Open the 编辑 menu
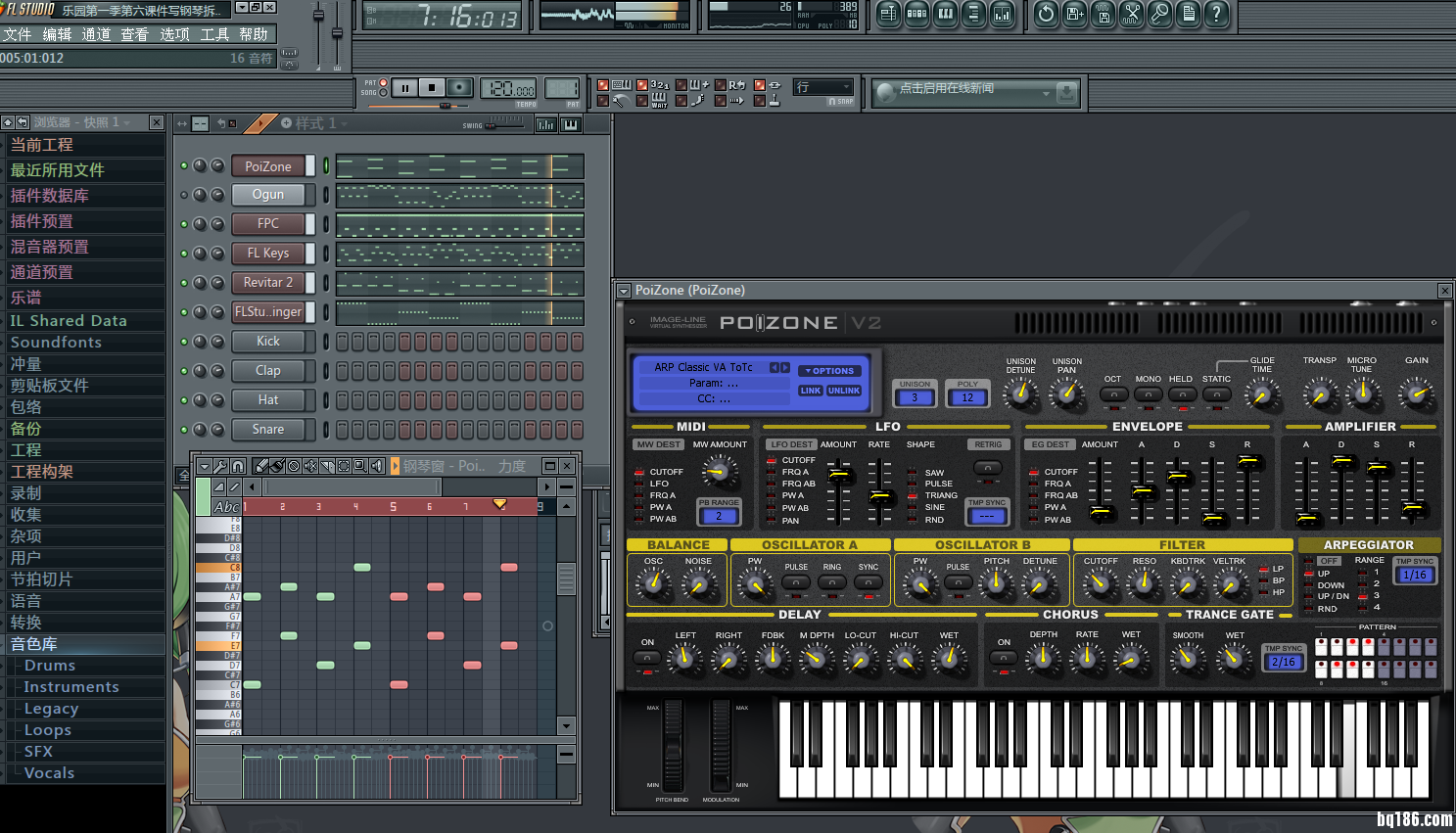 pyautogui.click(x=57, y=34)
